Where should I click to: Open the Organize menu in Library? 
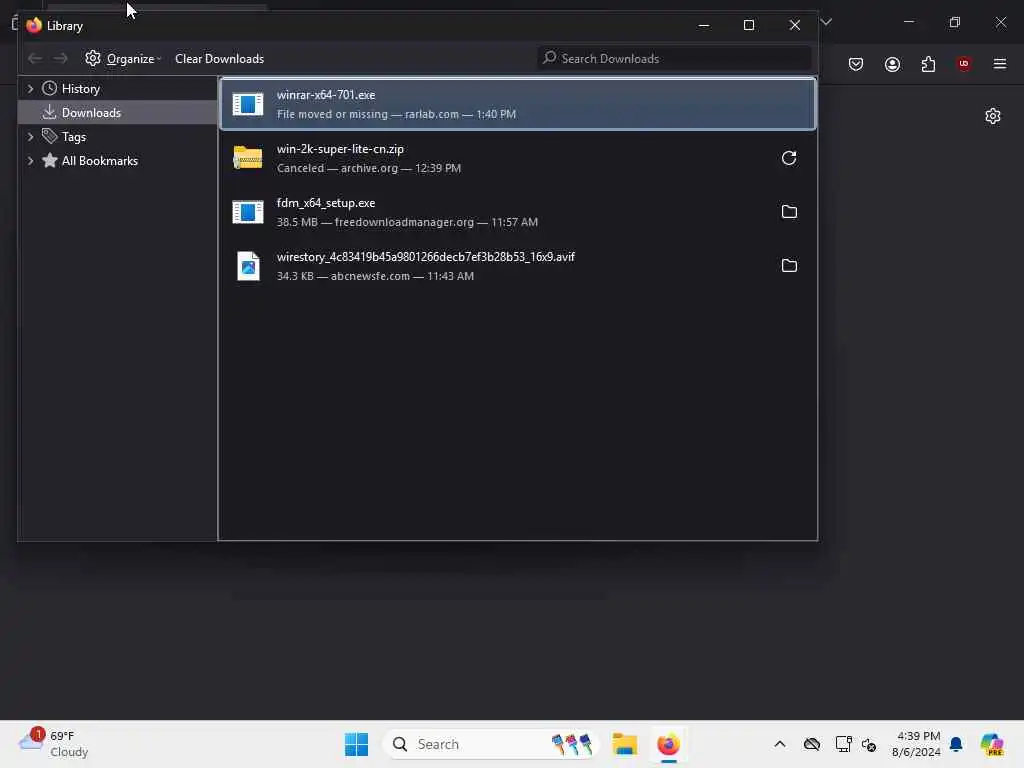(x=123, y=59)
